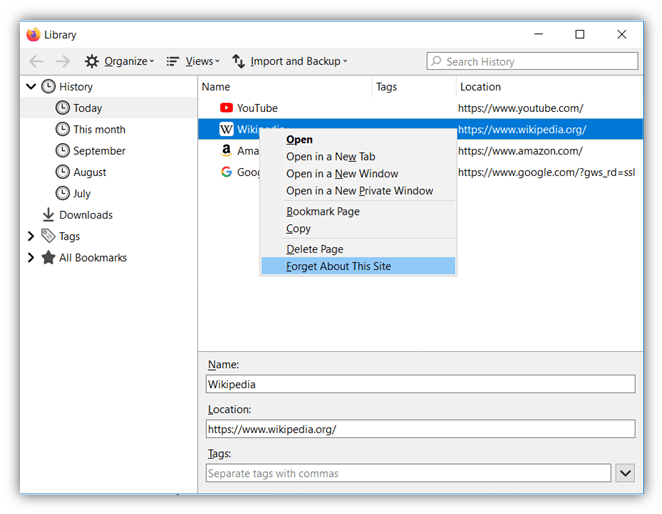Choose Open in a New Private Window
This screenshot has height=514, width=662.
point(358,191)
